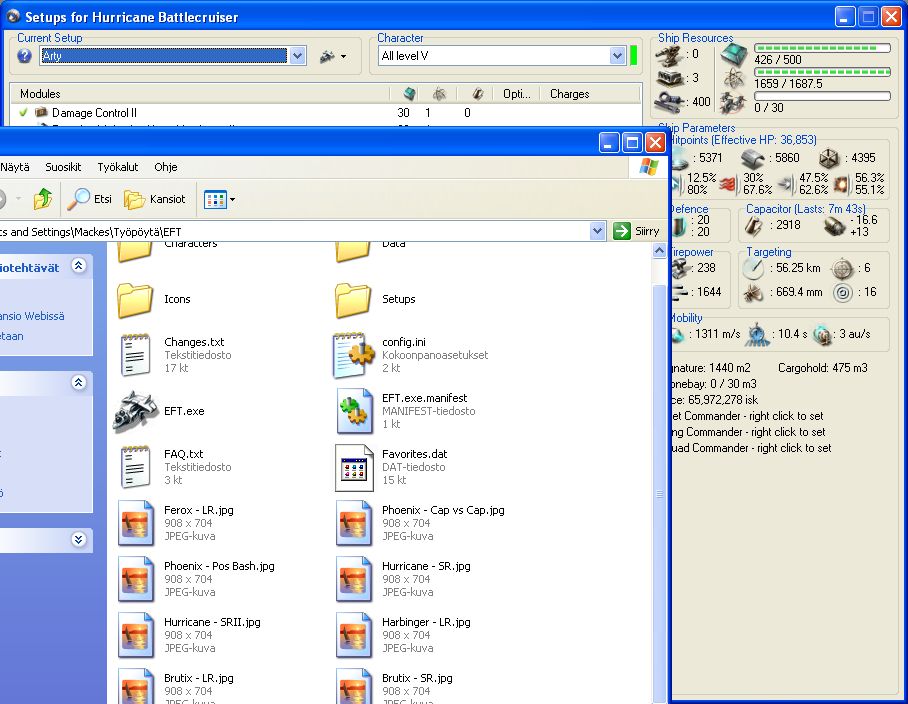Click the 'ansio Webissä' task pane link
The width and height of the screenshot is (908, 704).
[32, 316]
